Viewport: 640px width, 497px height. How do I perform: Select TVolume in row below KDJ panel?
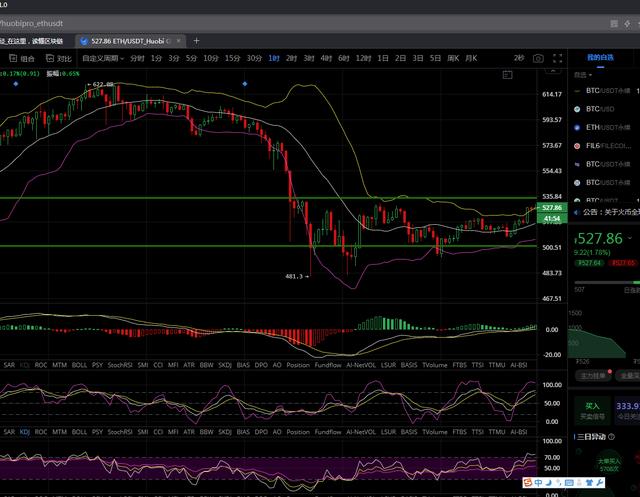pyautogui.click(x=435, y=432)
